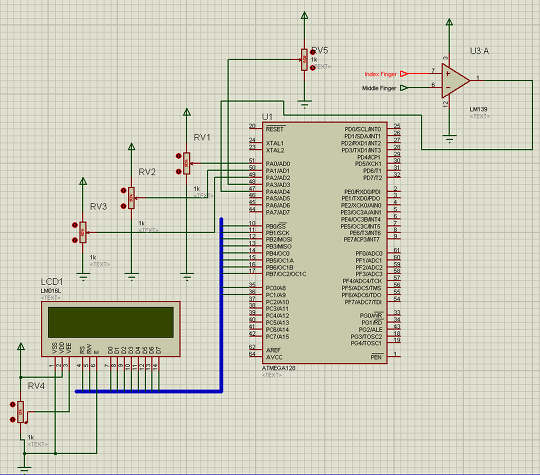Select the RV1 potentiometer body
This screenshot has width=540, height=475.
(186, 163)
